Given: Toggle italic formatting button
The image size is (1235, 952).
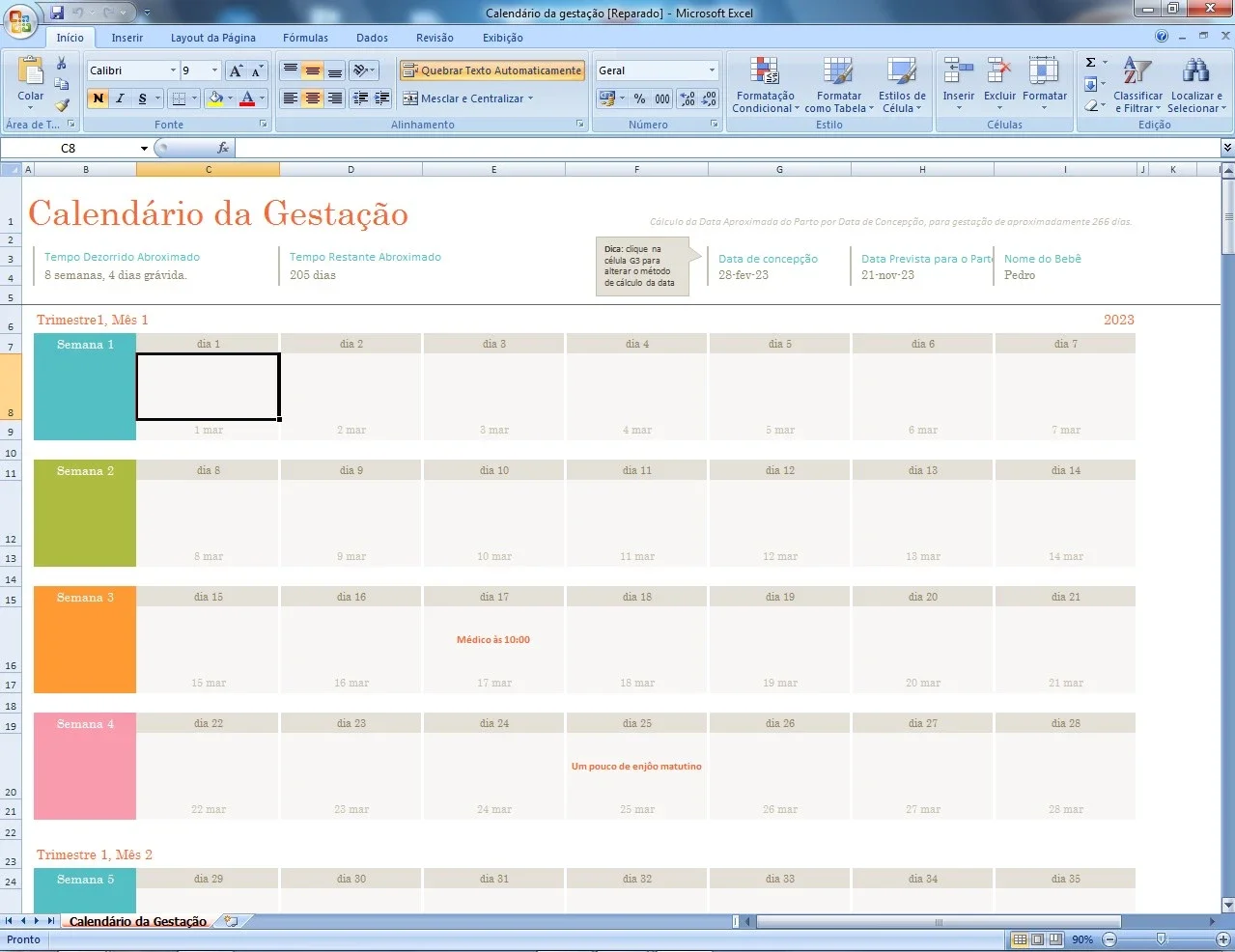Looking at the screenshot, I should click(x=120, y=98).
